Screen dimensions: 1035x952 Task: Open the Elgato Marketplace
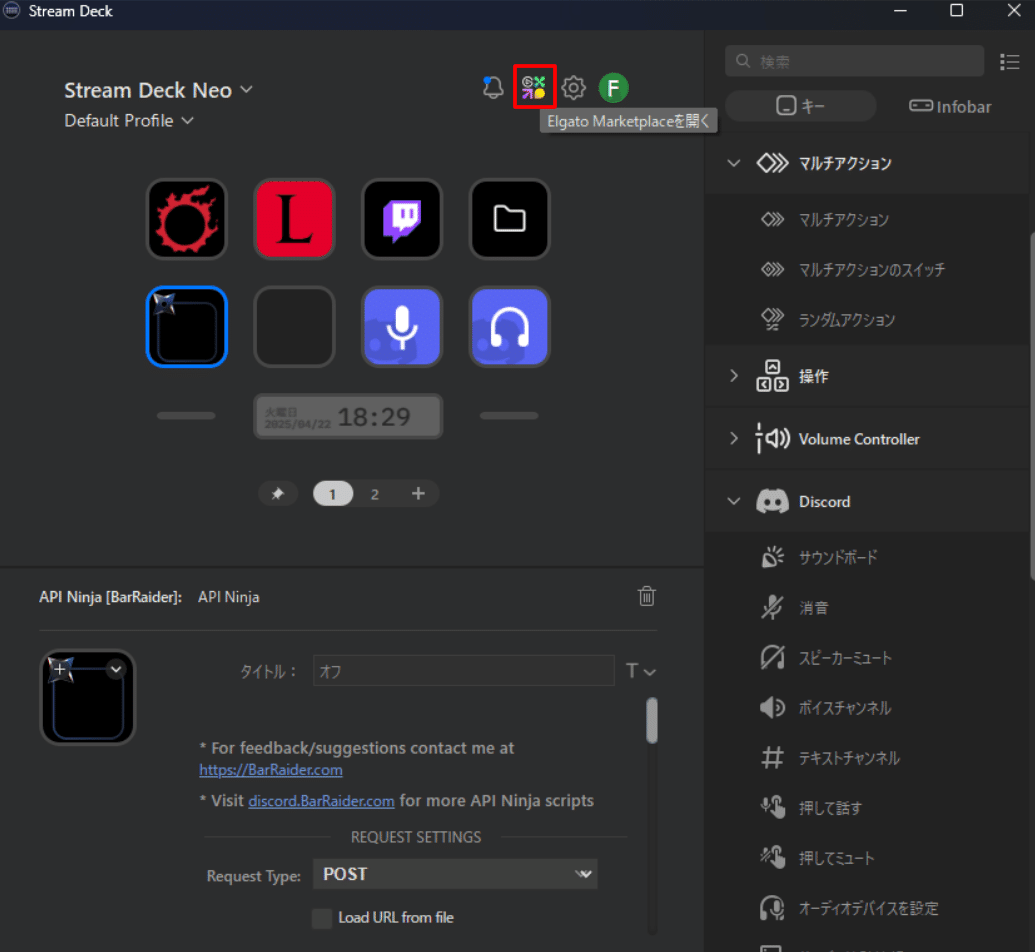pos(534,87)
